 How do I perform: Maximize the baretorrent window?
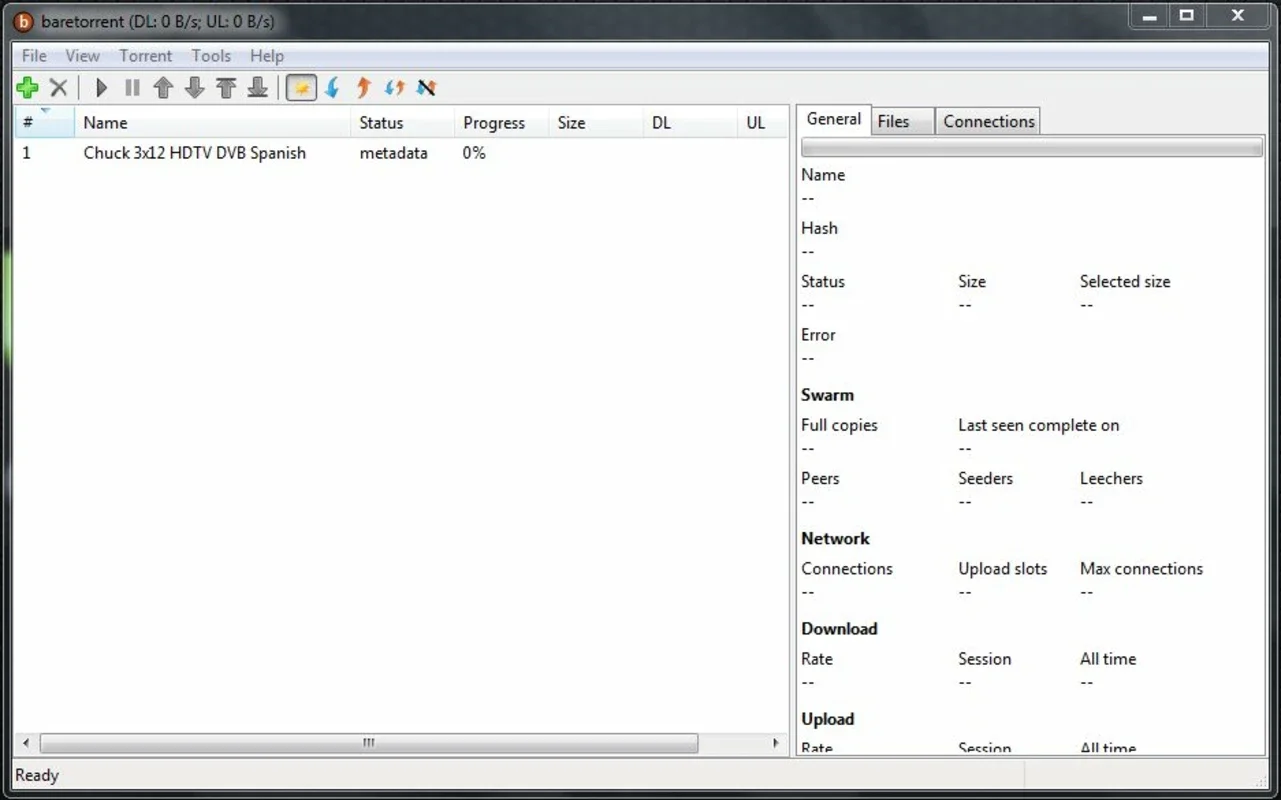tap(1186, 16)
